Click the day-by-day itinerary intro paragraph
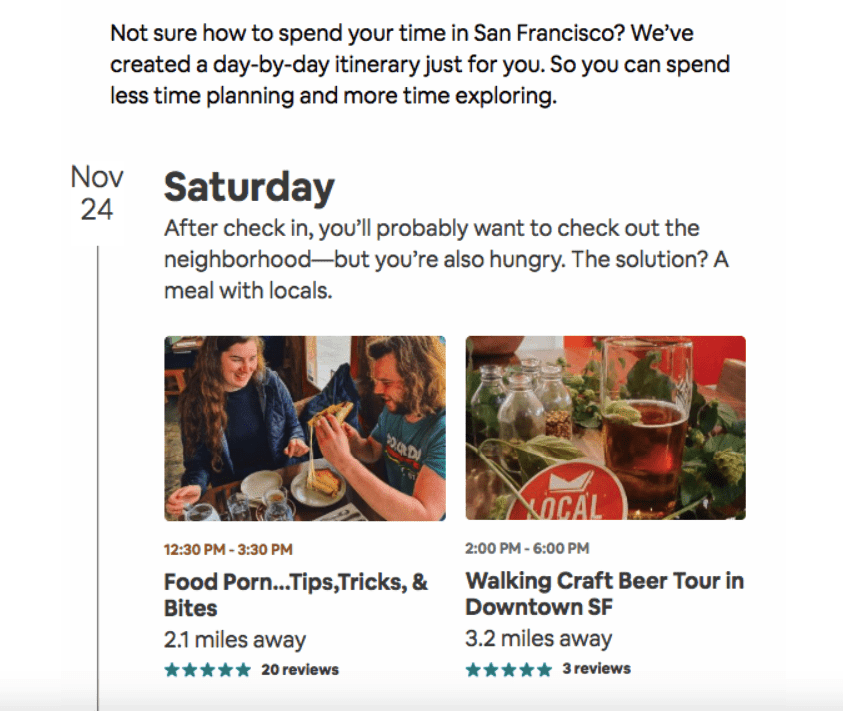This screenshot has height=711, width=843. [420, 65]
